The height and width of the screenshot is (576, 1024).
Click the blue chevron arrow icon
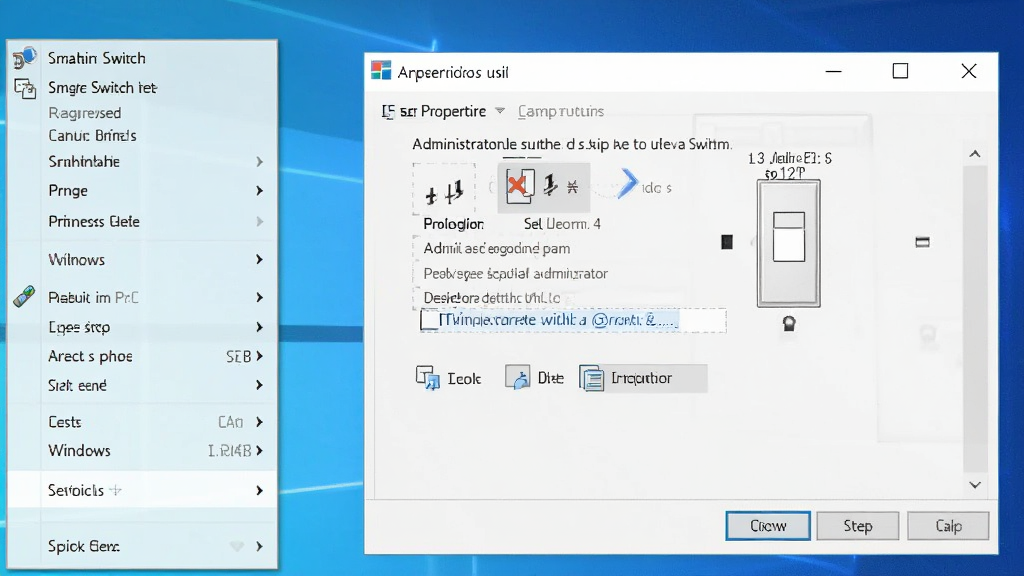[628, 184]
